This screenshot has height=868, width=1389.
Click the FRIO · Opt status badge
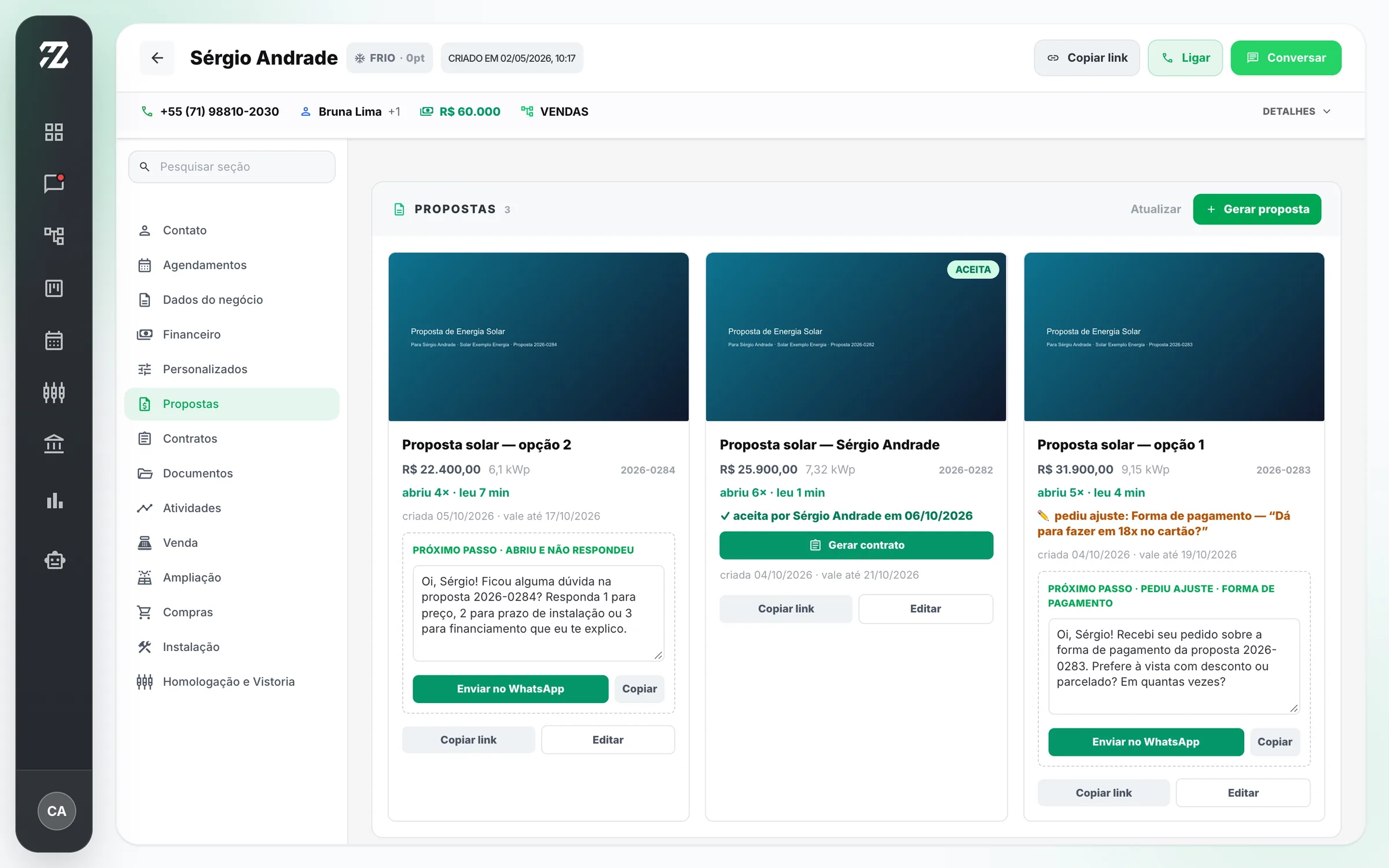[x=389, y=58]
